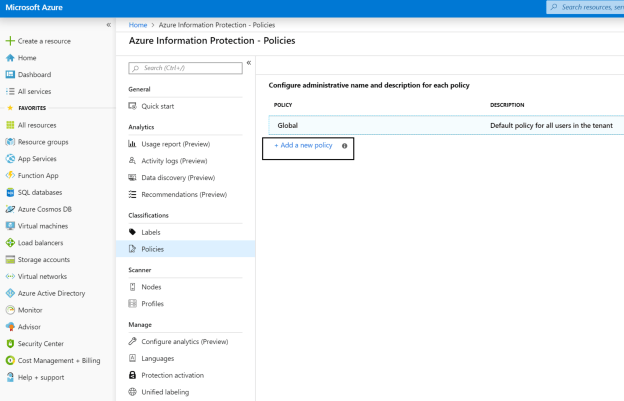This screenshot has height=401, width=624.
Task: Click the Protection activation label
Action: [x=172, y=375]
